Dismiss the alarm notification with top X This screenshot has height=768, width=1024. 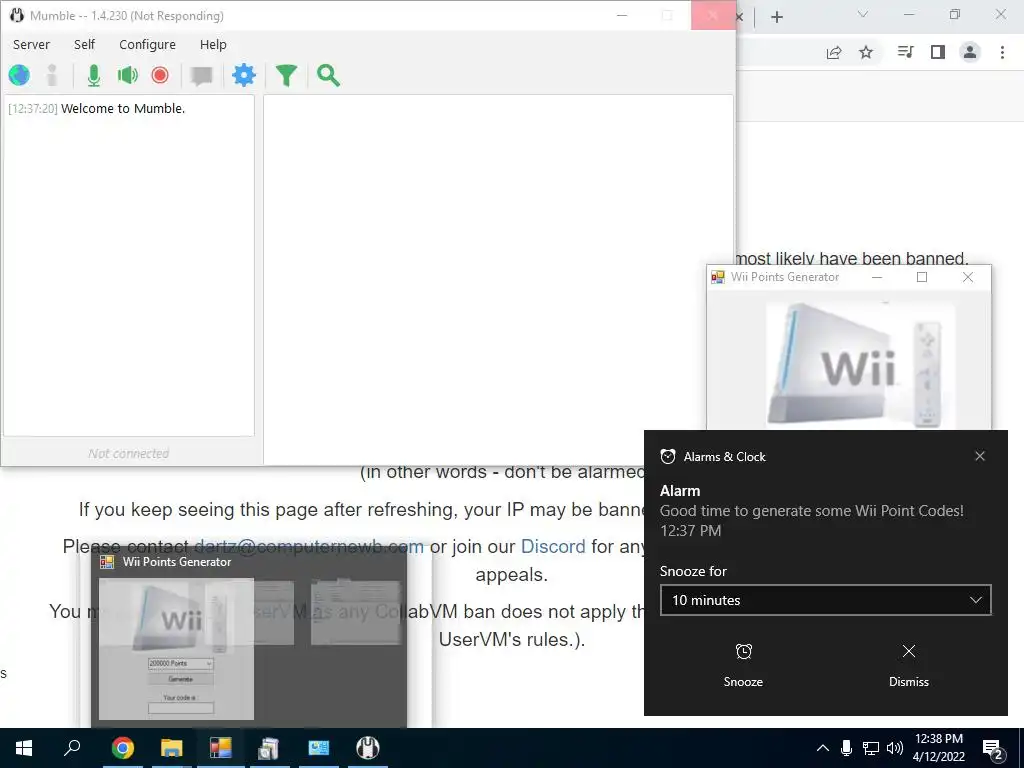[980, 456]
